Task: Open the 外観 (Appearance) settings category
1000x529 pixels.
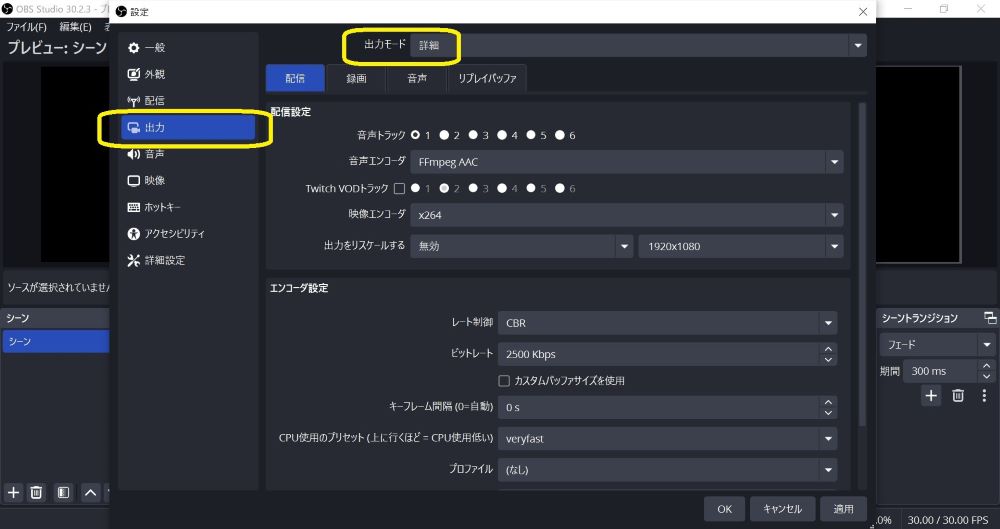Action: pyautogui.click(x=188, y=74)
